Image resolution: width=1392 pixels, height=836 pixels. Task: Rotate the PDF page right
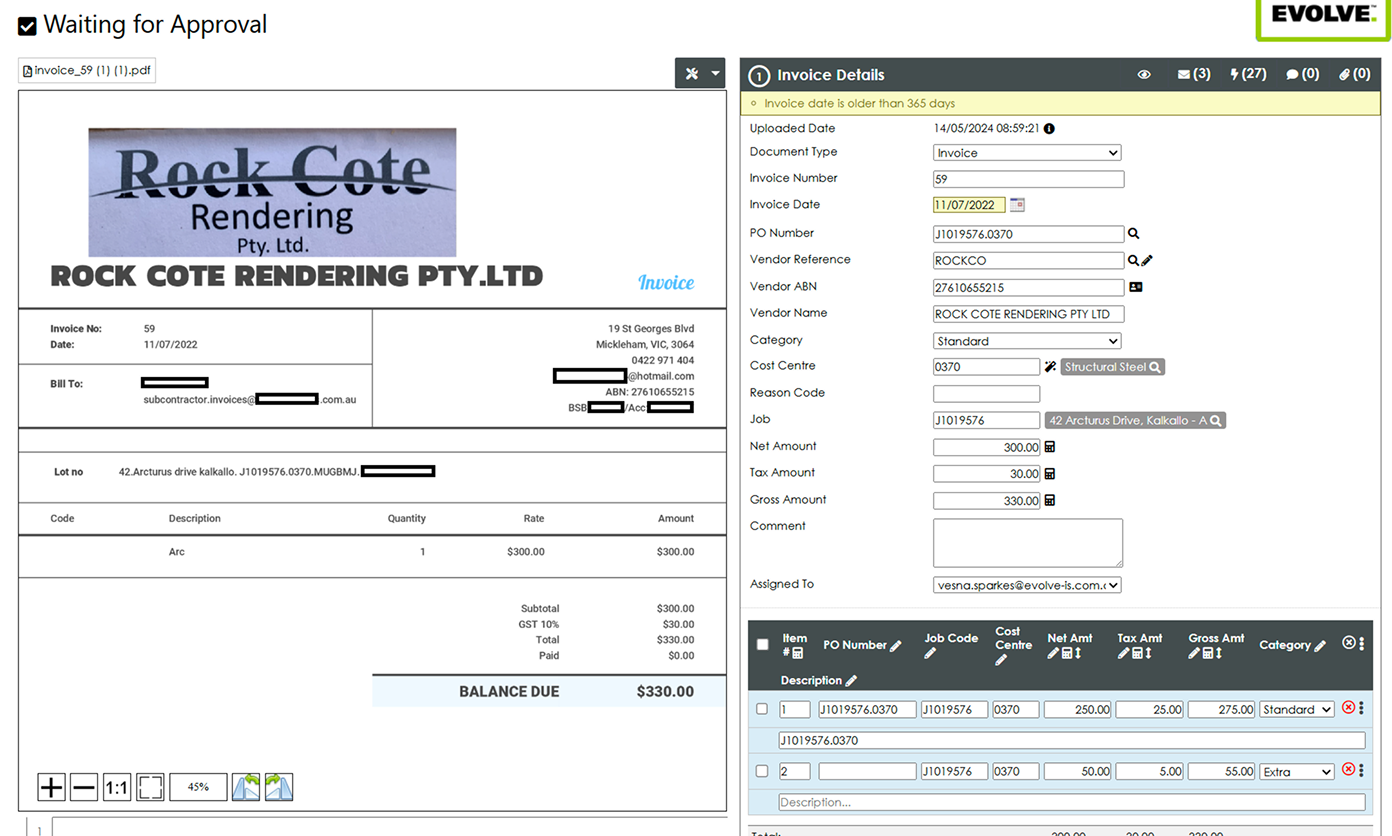coord(279,787)
